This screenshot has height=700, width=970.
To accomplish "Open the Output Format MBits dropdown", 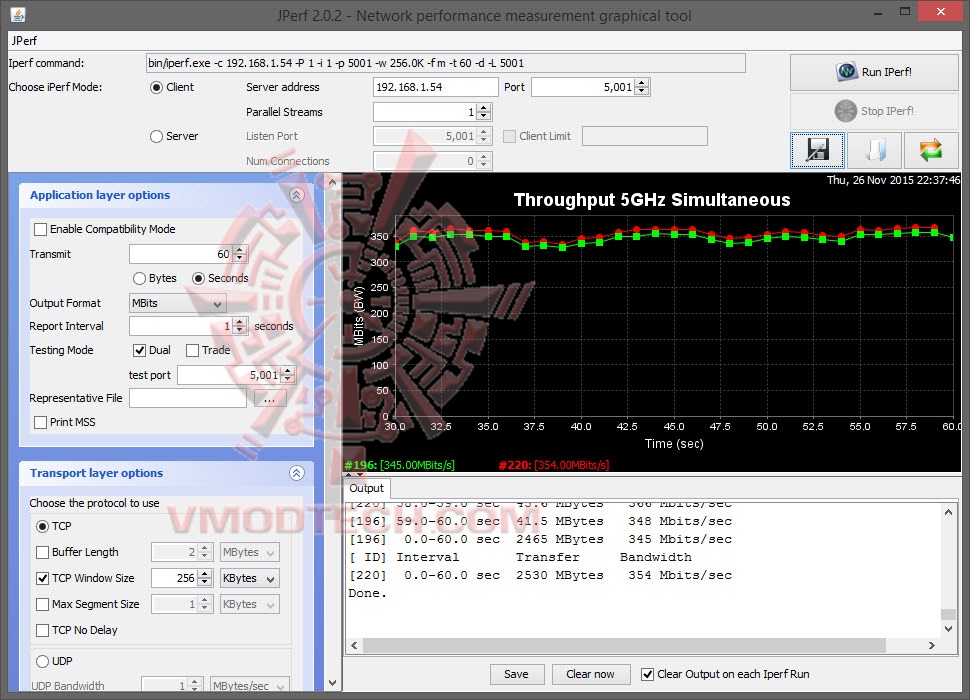I will 178,303.
